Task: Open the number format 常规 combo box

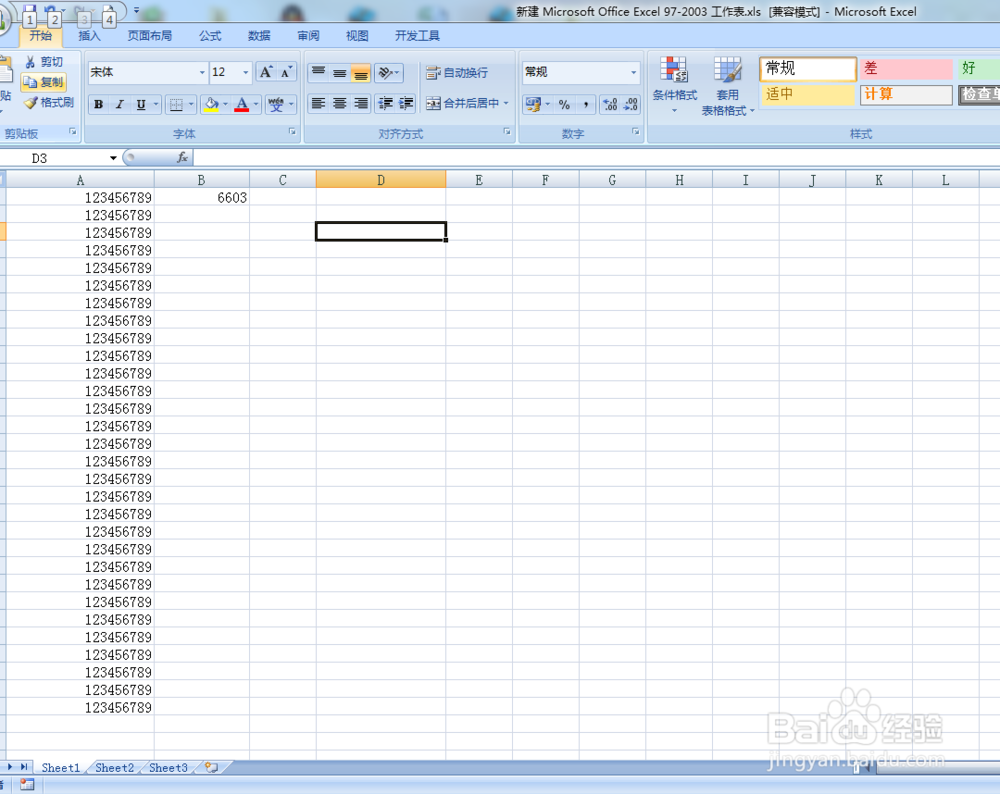Action: coord(581,72)
